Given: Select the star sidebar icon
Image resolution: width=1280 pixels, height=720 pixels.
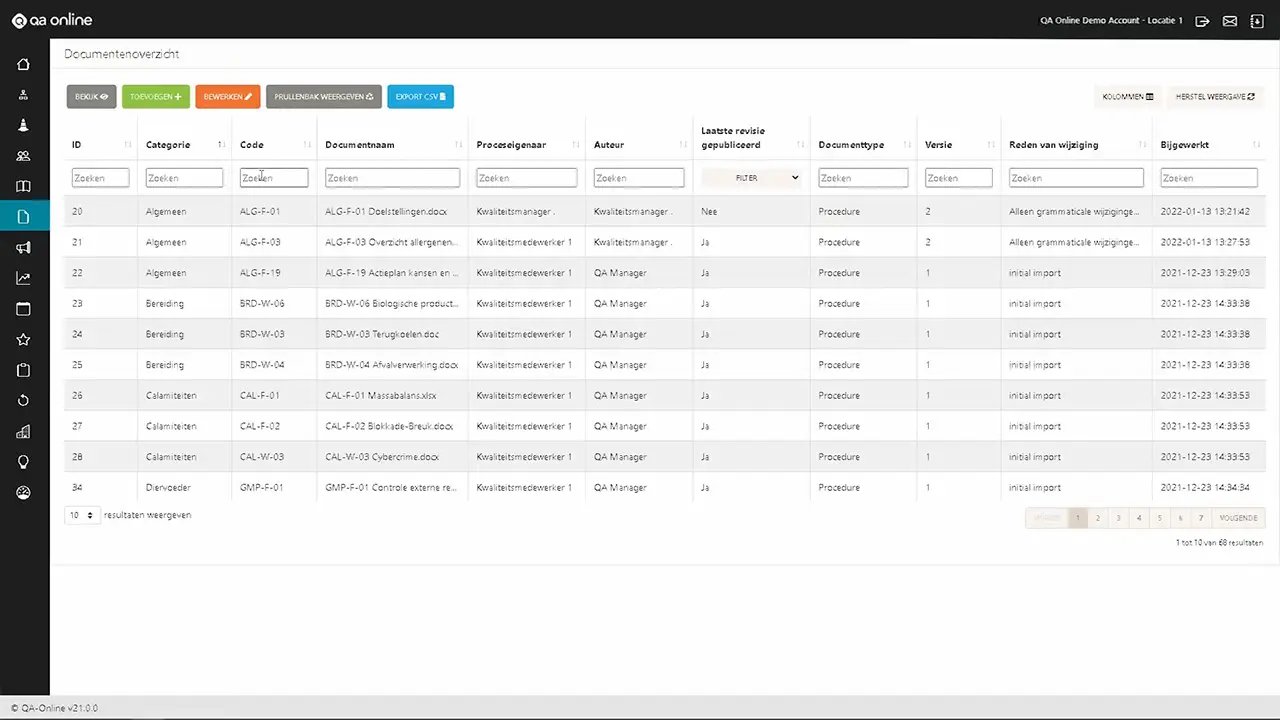Looking at the screenshot, I should pyautogui.click(x=24, y=340).
